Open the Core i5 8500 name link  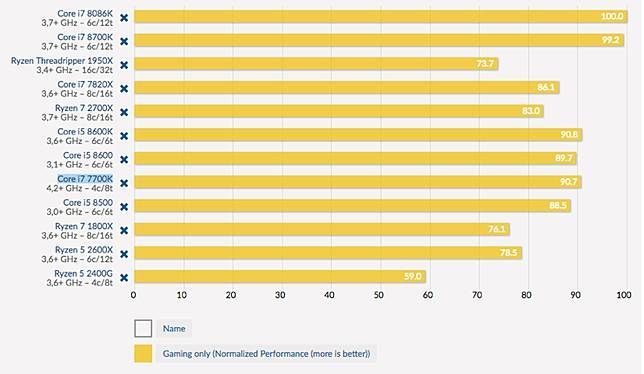(x=88, y=203)
